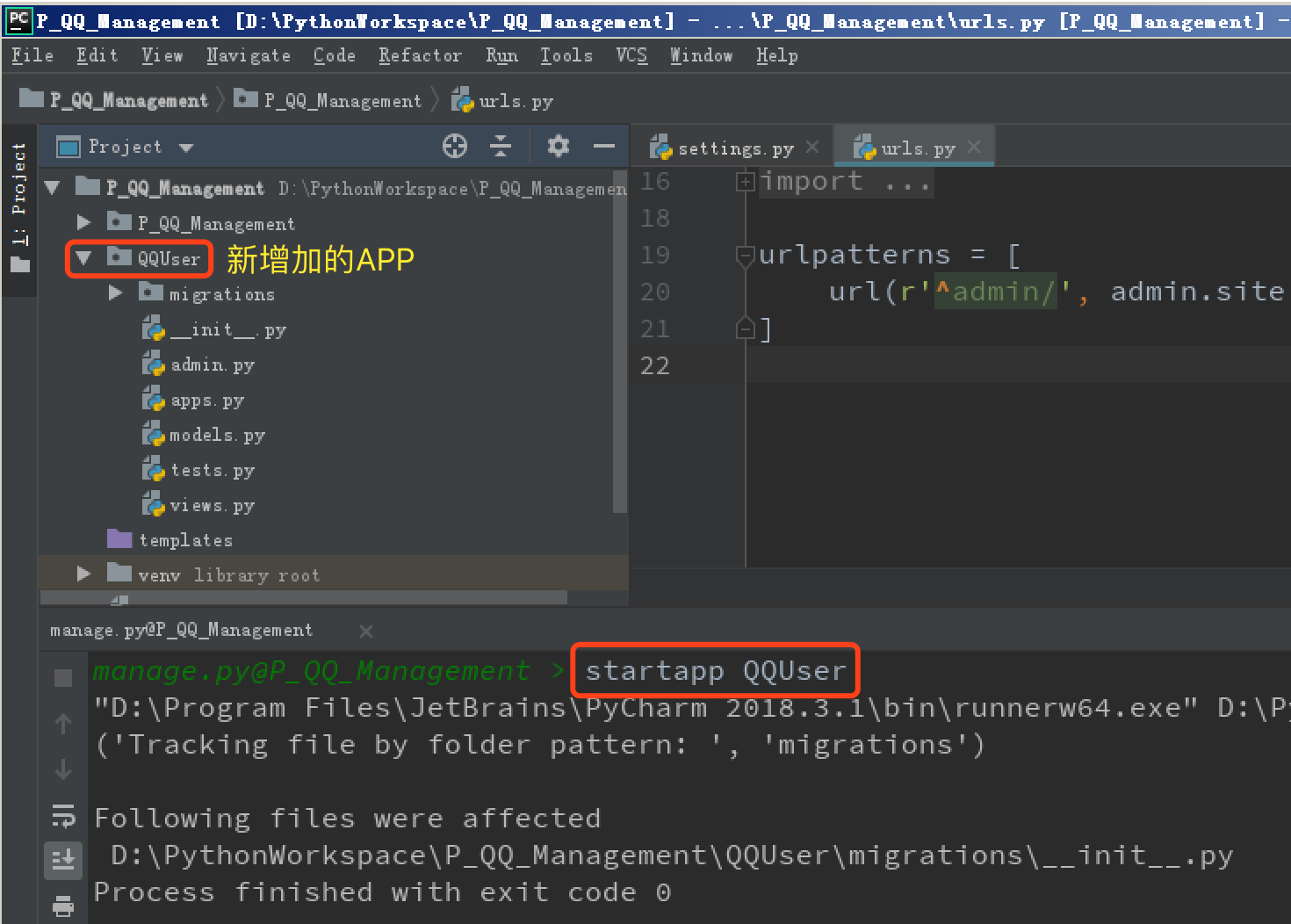Hide the Project panel with minimize icon

coord(604,146)
